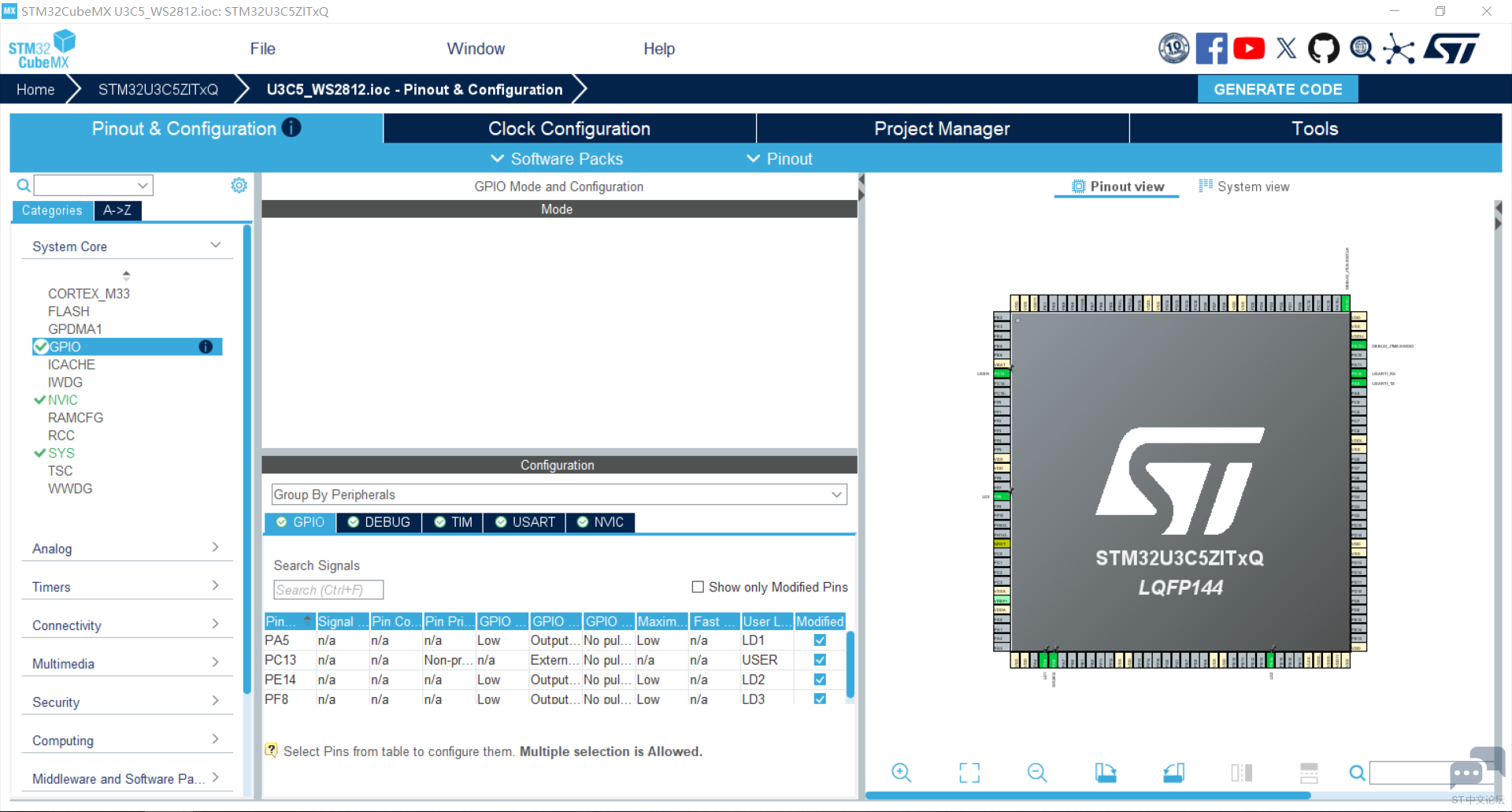This screenshot has width=1512, height=812.
Task: Click the GENERATE CODE button
Action: pos(1277,89)
